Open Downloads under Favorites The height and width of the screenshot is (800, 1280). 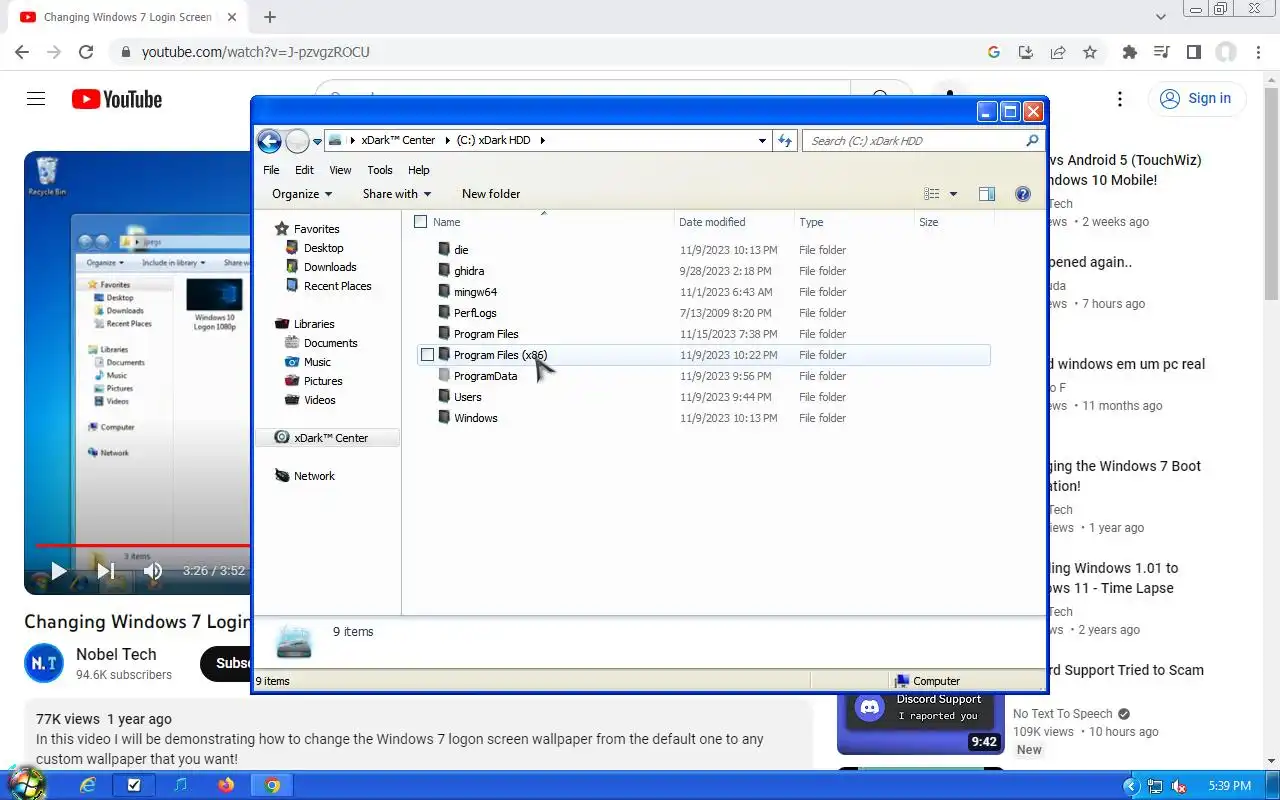(x=330, y=267)
